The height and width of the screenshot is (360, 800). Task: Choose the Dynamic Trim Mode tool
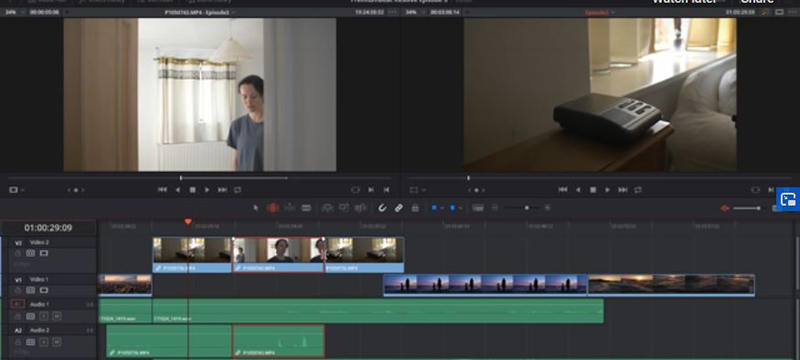point(290,208)
